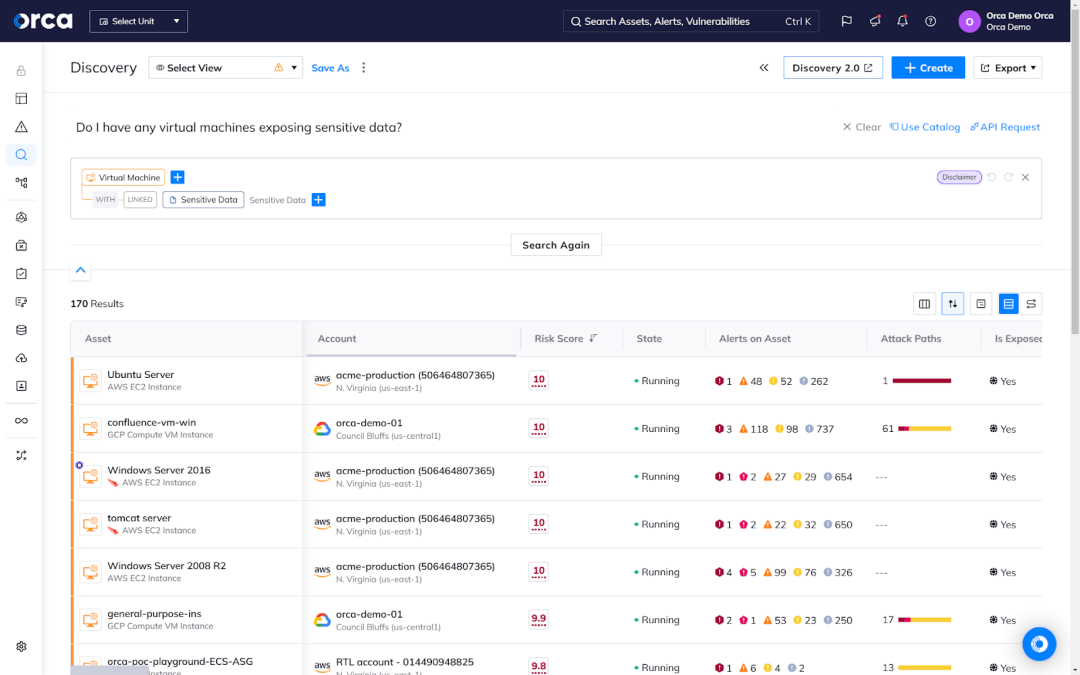Open the shuffle arrows icon in sidebar

pos(21,455)
